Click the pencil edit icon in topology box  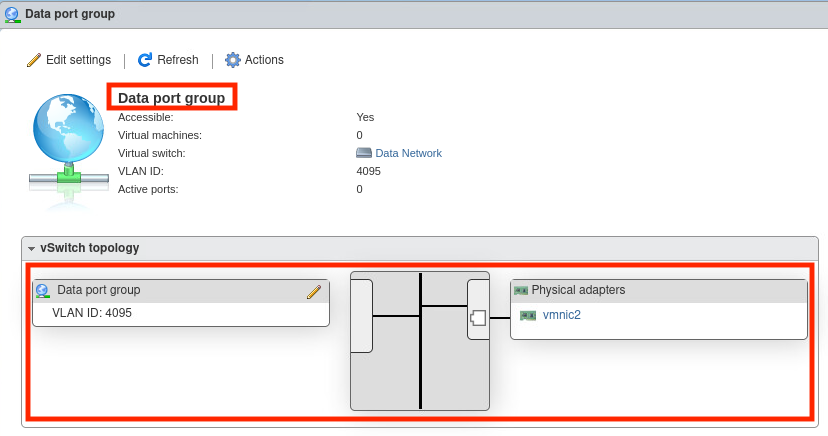[x=314, y=292]
